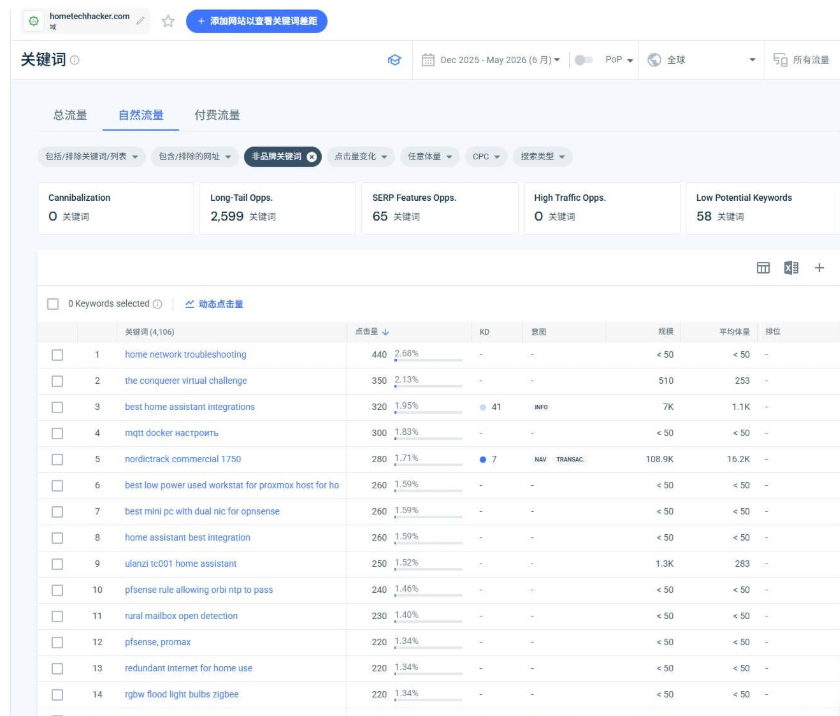The image size is (840, 716).
Task: Open the Low Potential Keywords card
Action: [x=763, y=208]
